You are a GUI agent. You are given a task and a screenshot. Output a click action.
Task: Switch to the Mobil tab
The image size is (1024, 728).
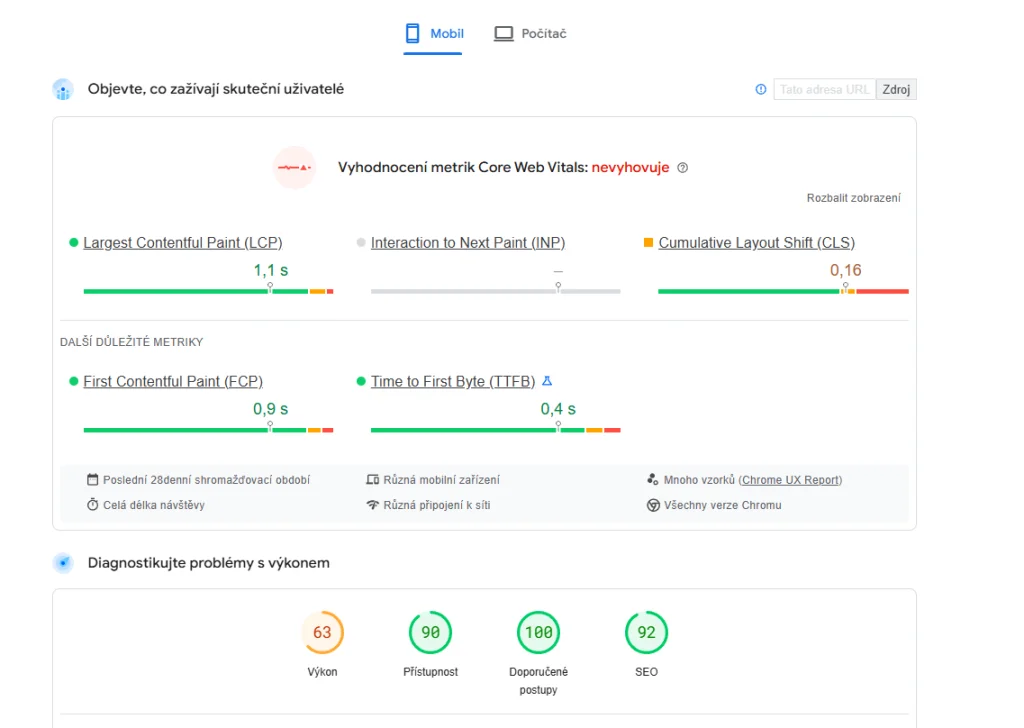click(434, 34)
